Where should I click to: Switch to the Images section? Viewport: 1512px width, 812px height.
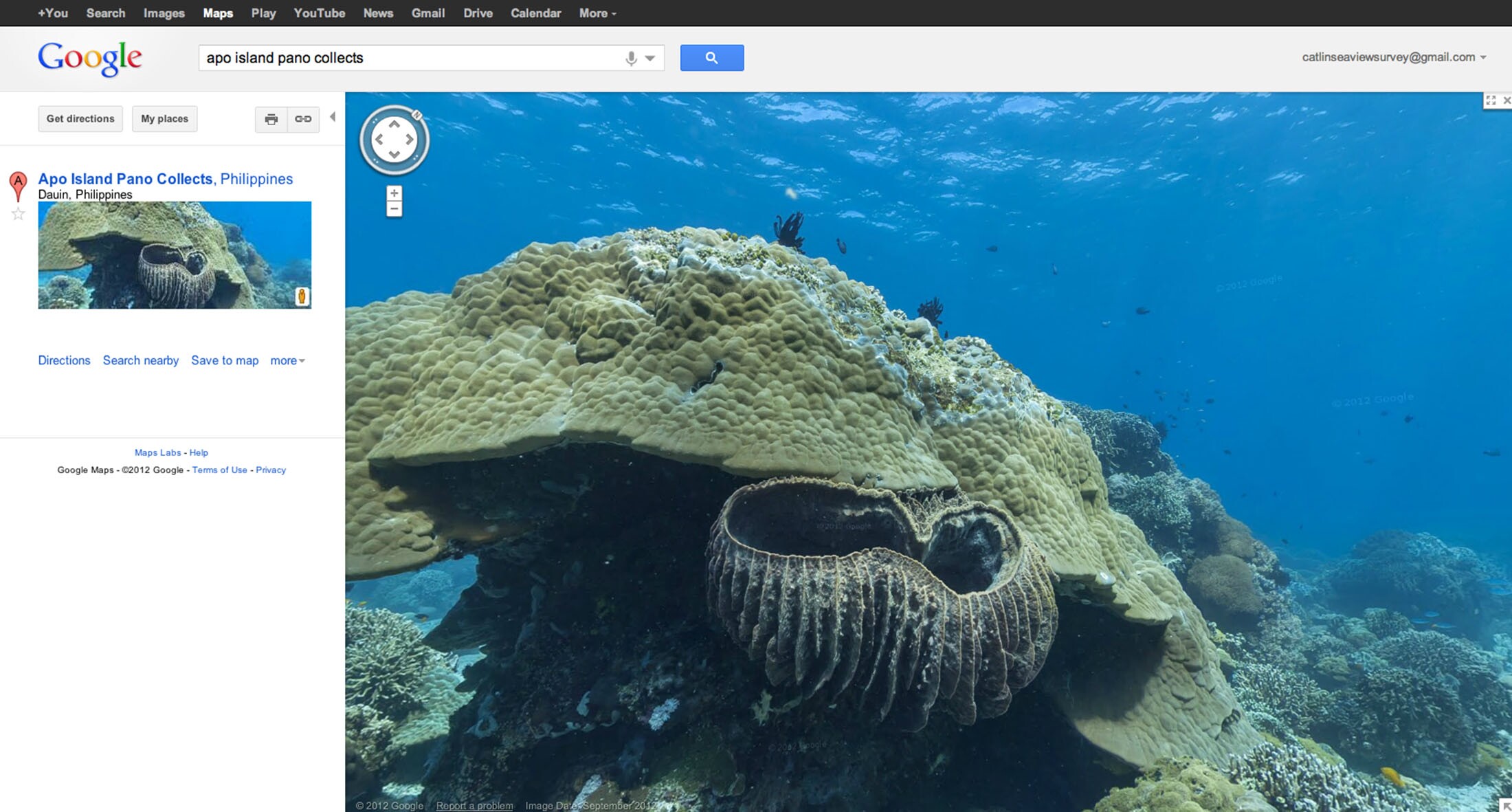click(x=164, y=12)
